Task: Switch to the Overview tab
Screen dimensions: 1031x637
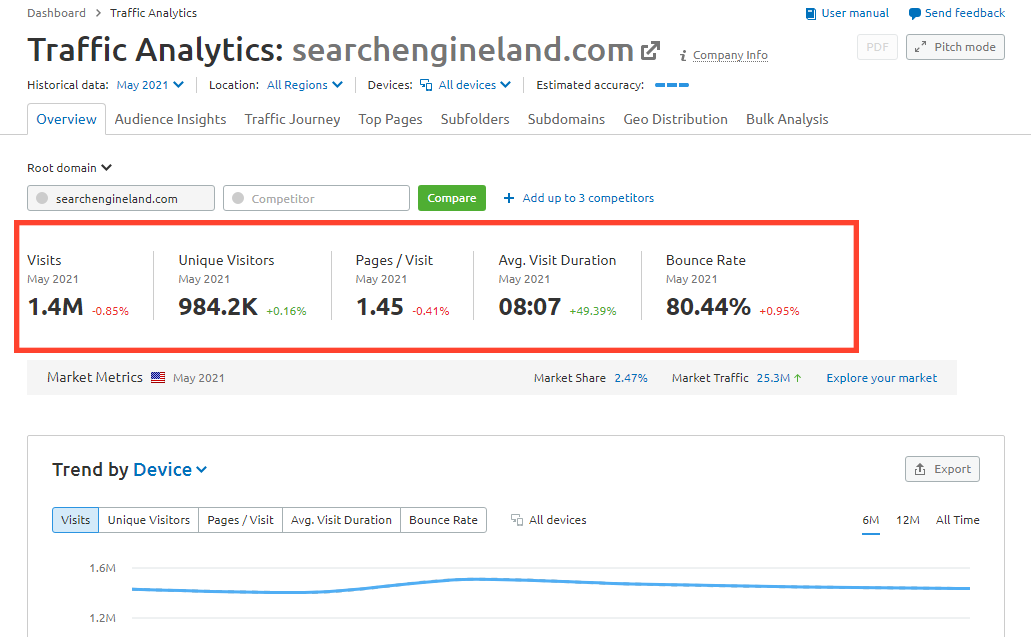Action: point(66,119)
